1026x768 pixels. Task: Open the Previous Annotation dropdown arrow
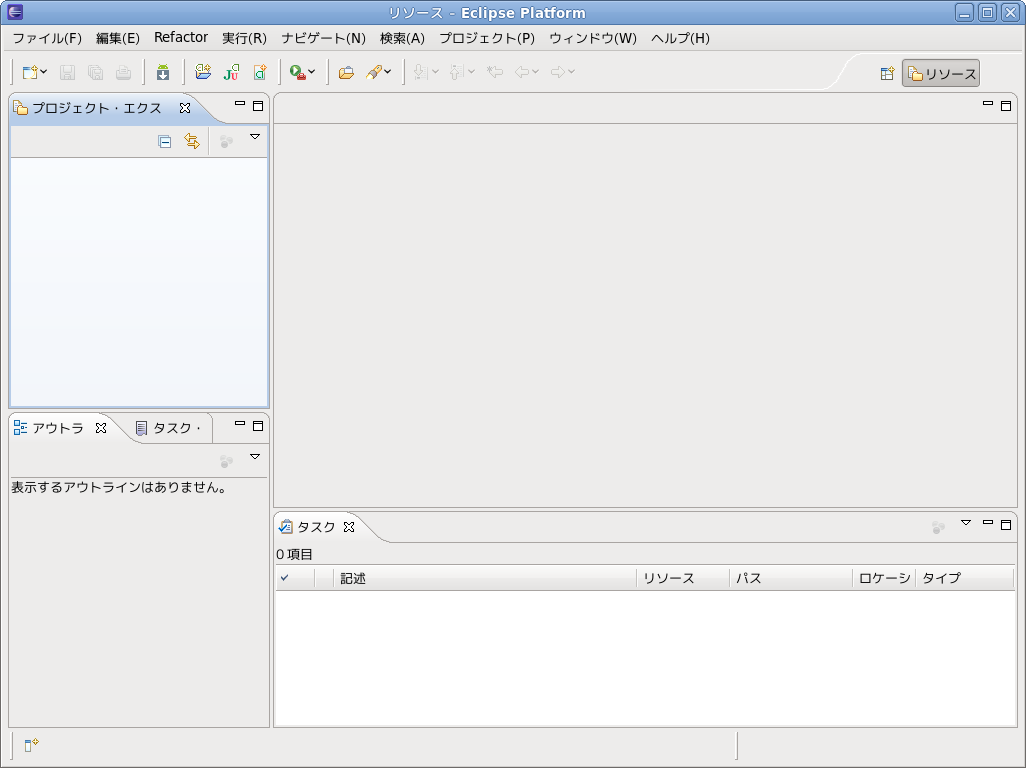pyautogui.click(x=471, y=72)
